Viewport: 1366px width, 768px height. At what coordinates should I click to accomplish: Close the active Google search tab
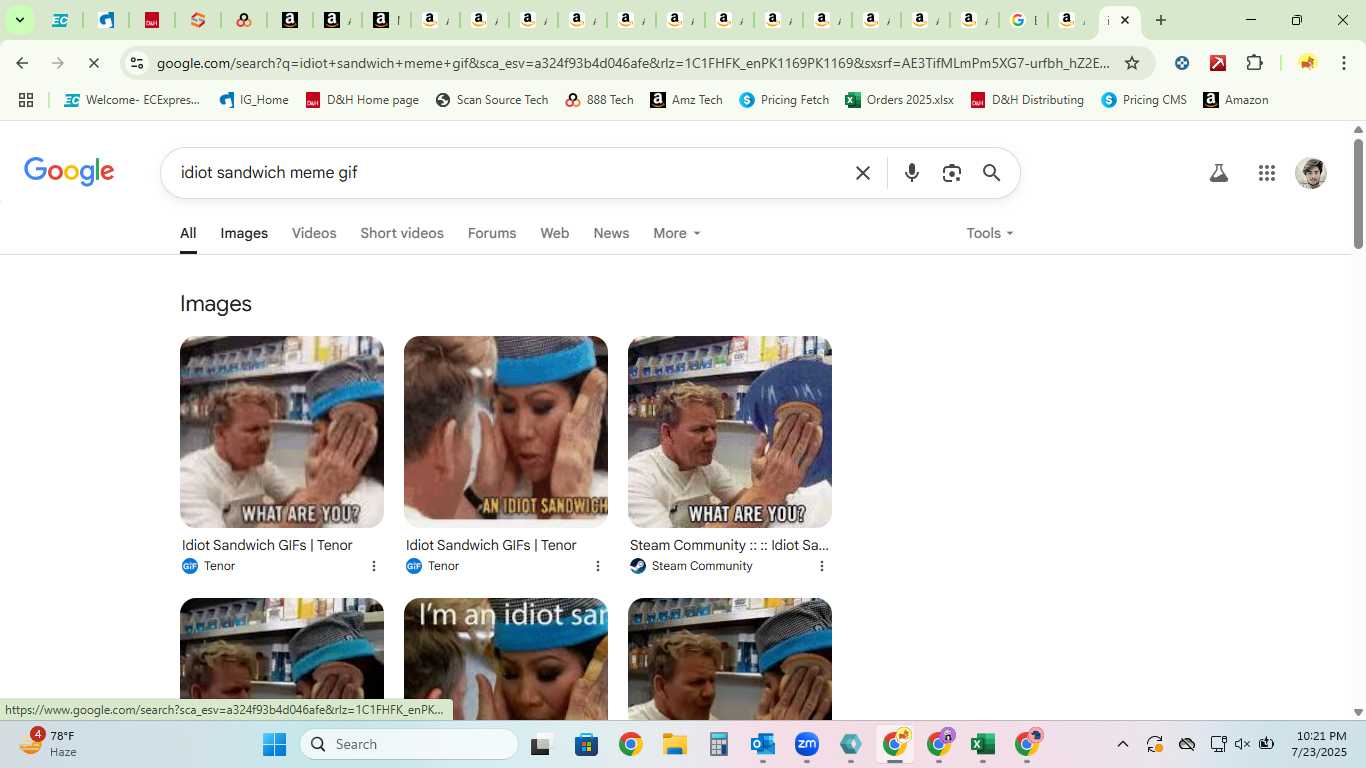pos(1125,20)
